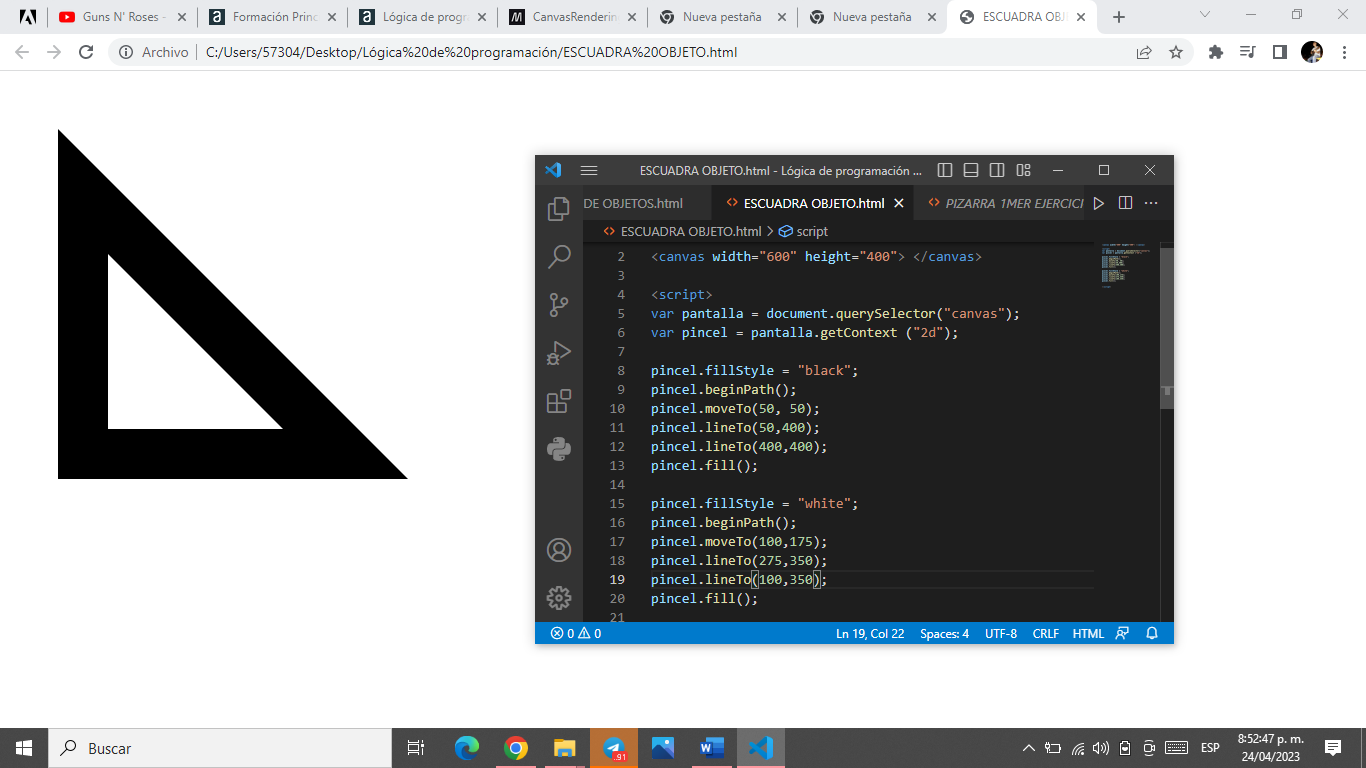Close the Guns N' Roses browser tab
Image resolution: width=1366 pixels, height=768 pixels.
[181, 17]
